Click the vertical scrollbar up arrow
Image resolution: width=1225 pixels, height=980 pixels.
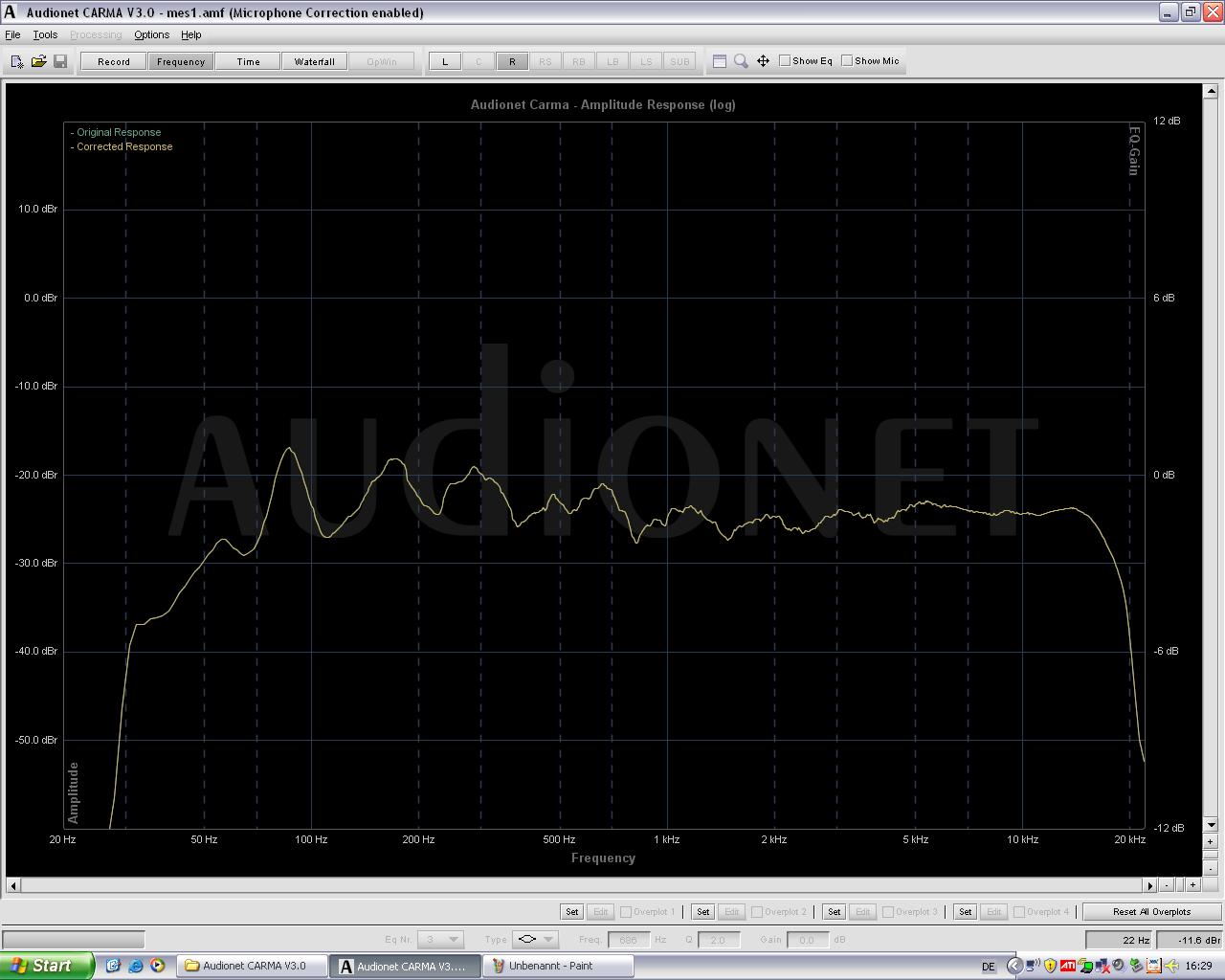[1211, 90]
